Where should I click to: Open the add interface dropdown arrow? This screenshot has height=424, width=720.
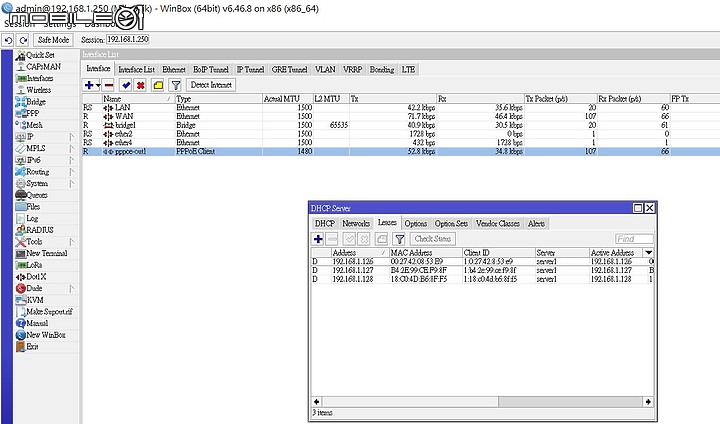[x=98, y=85]
